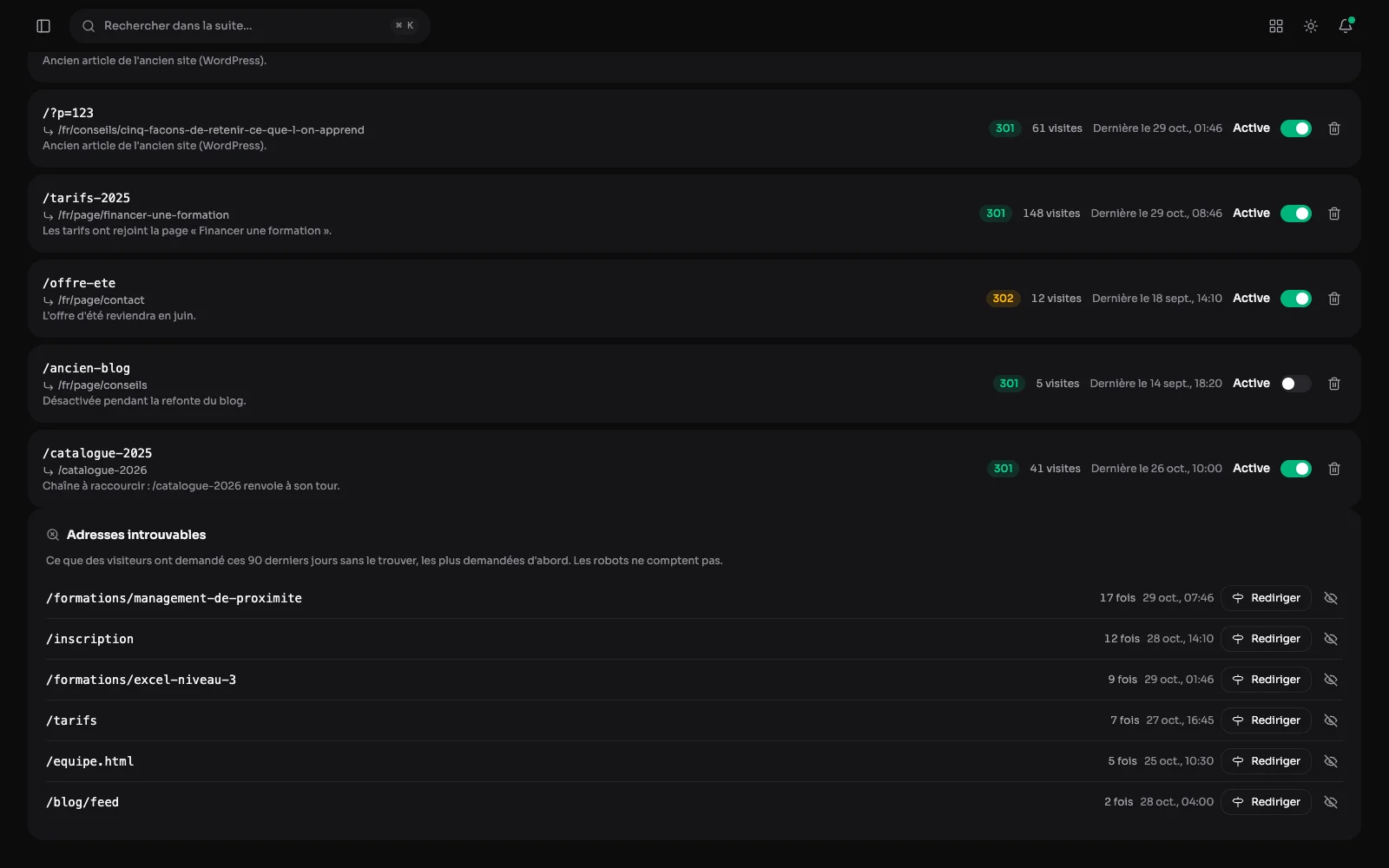Enable the /ancien-blog redirect switch

tap(1296, 384)
